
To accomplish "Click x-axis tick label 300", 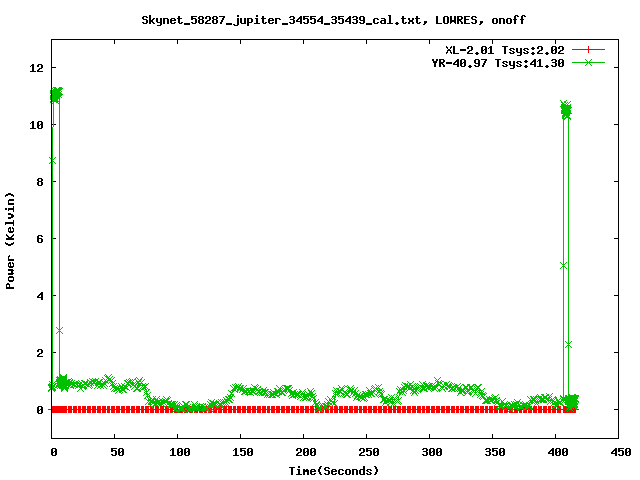I will click(432, 452).
